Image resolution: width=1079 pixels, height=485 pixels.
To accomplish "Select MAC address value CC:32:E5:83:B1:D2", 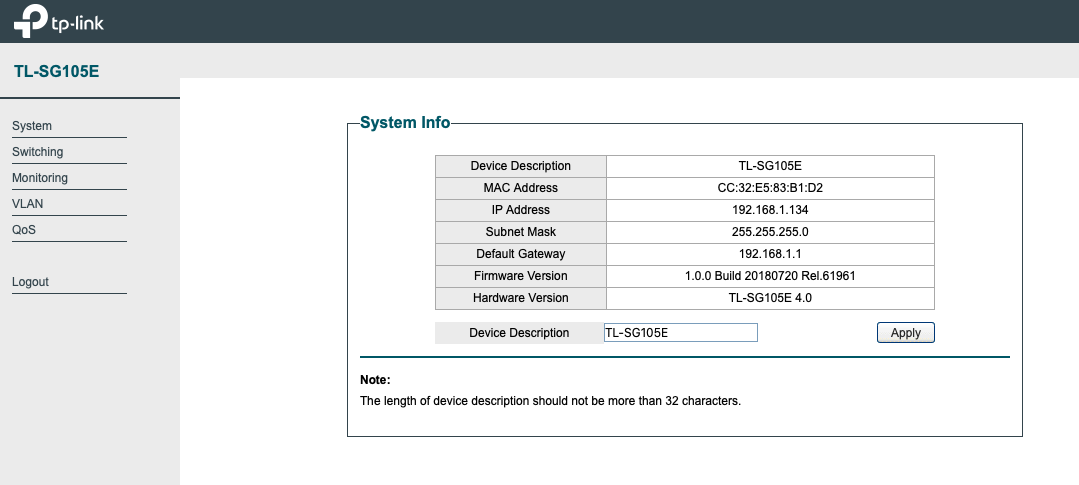I will pyautogui.click(x=770, y=188).
